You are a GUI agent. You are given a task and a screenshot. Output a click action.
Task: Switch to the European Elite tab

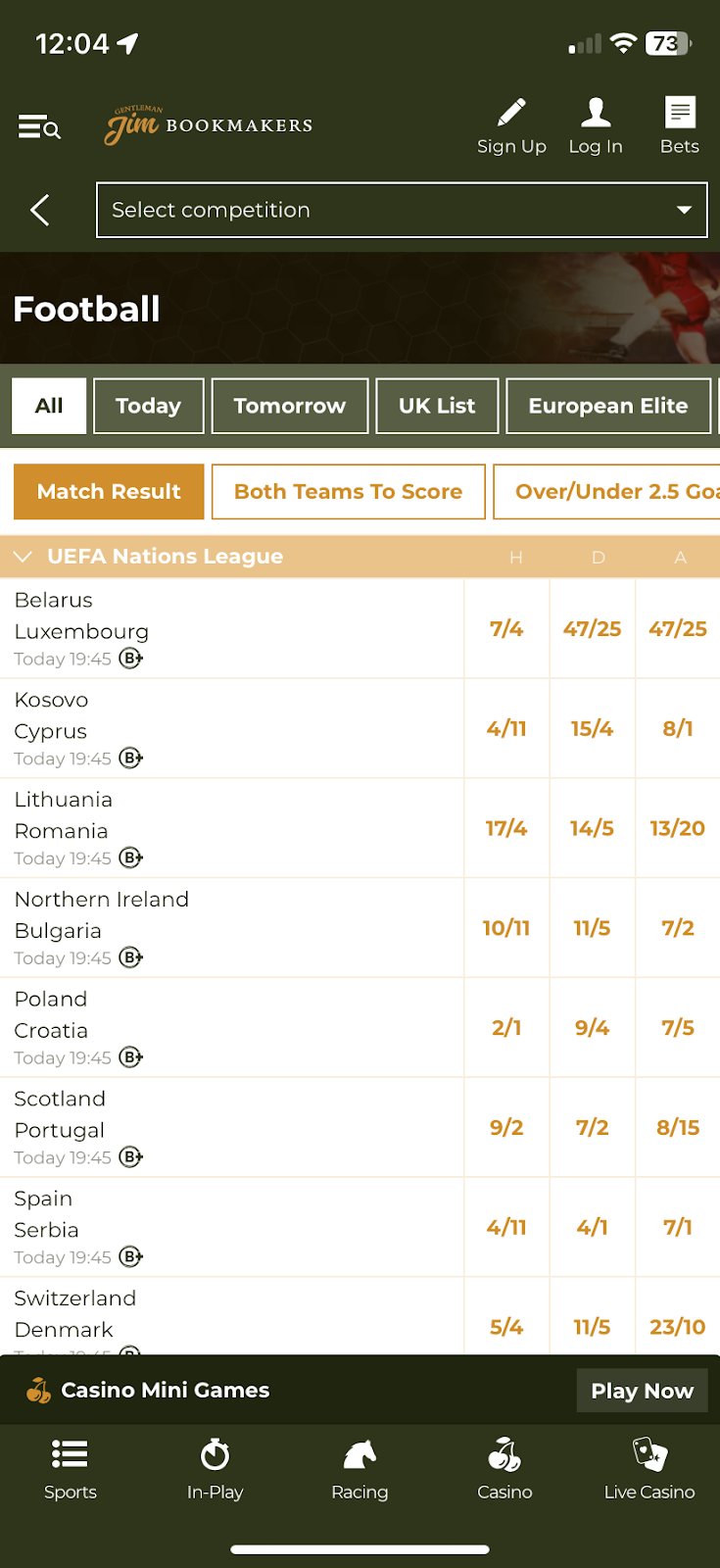click(607, 406)
